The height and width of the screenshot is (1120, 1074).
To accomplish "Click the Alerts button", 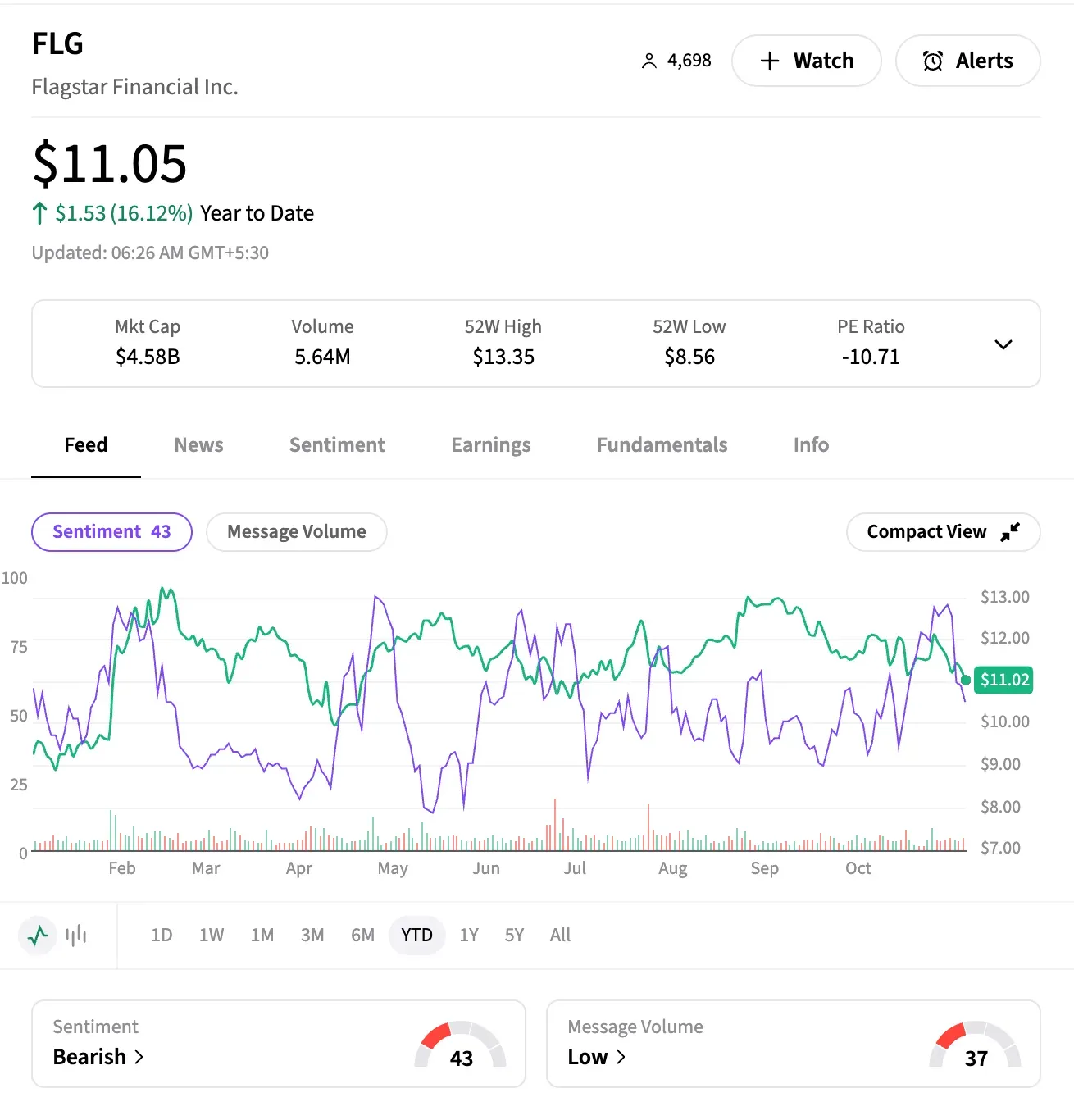I will point(967,61).
